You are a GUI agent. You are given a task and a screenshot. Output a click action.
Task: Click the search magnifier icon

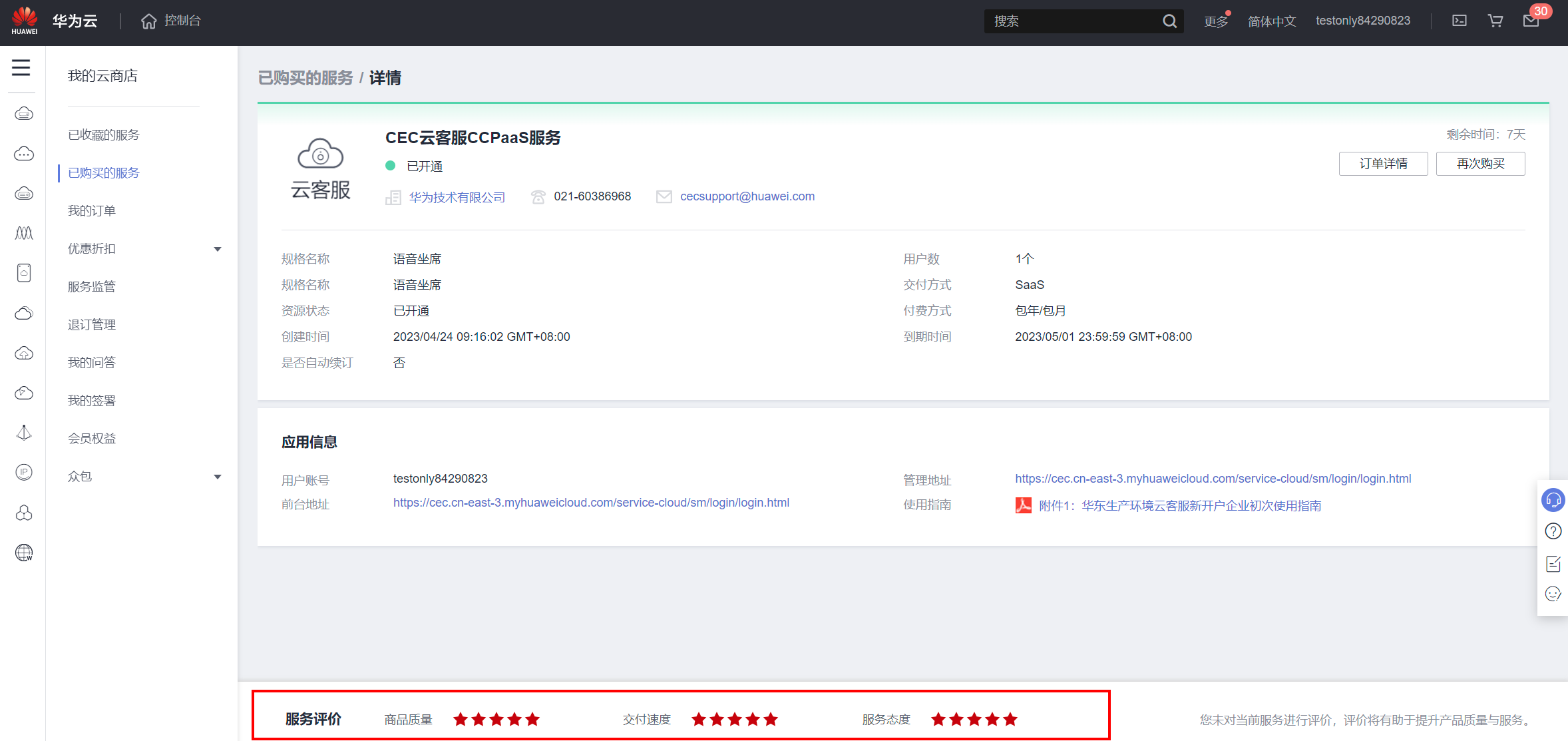(x=1169, y=21)
